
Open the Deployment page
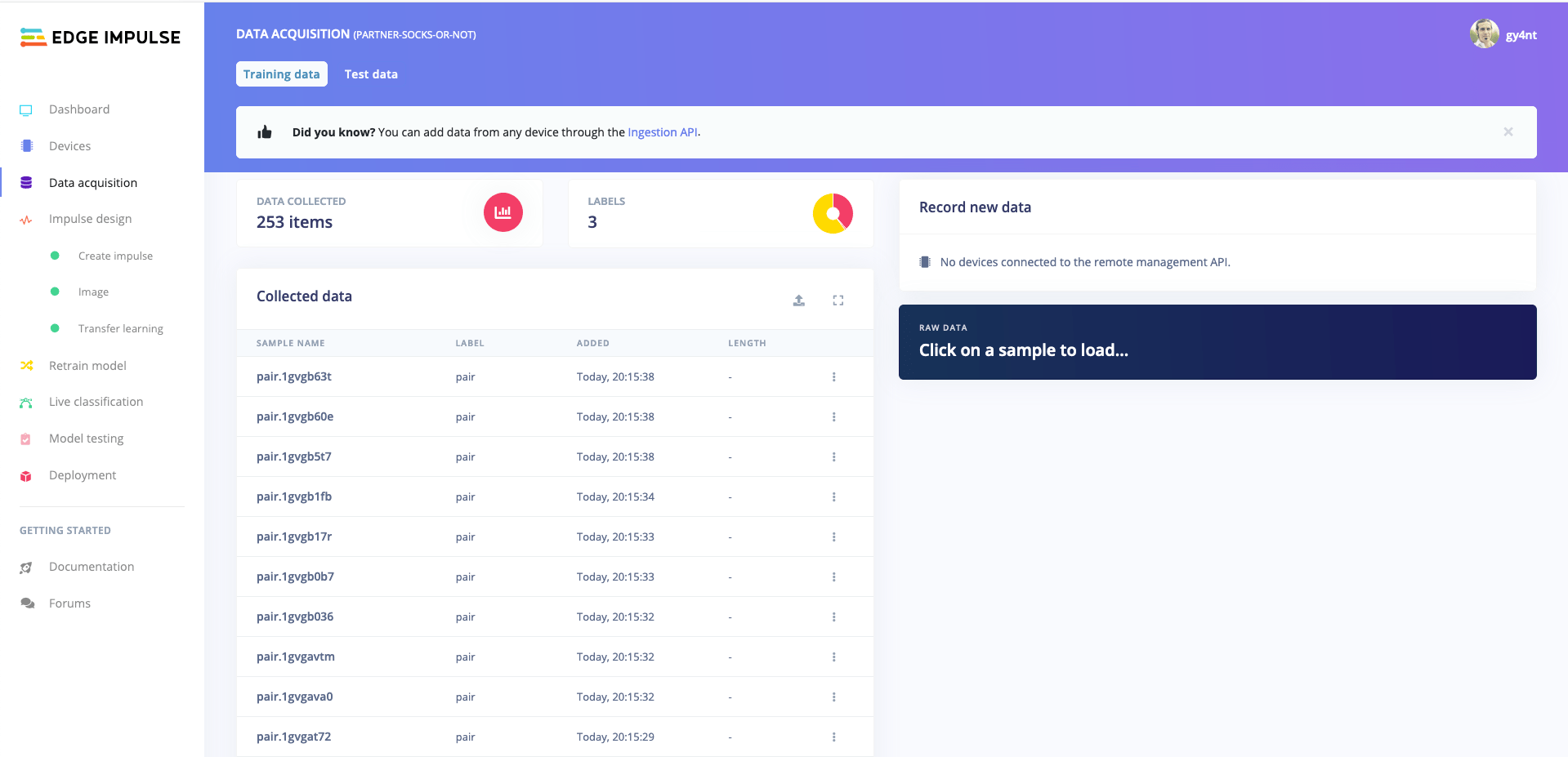point(82,474)
